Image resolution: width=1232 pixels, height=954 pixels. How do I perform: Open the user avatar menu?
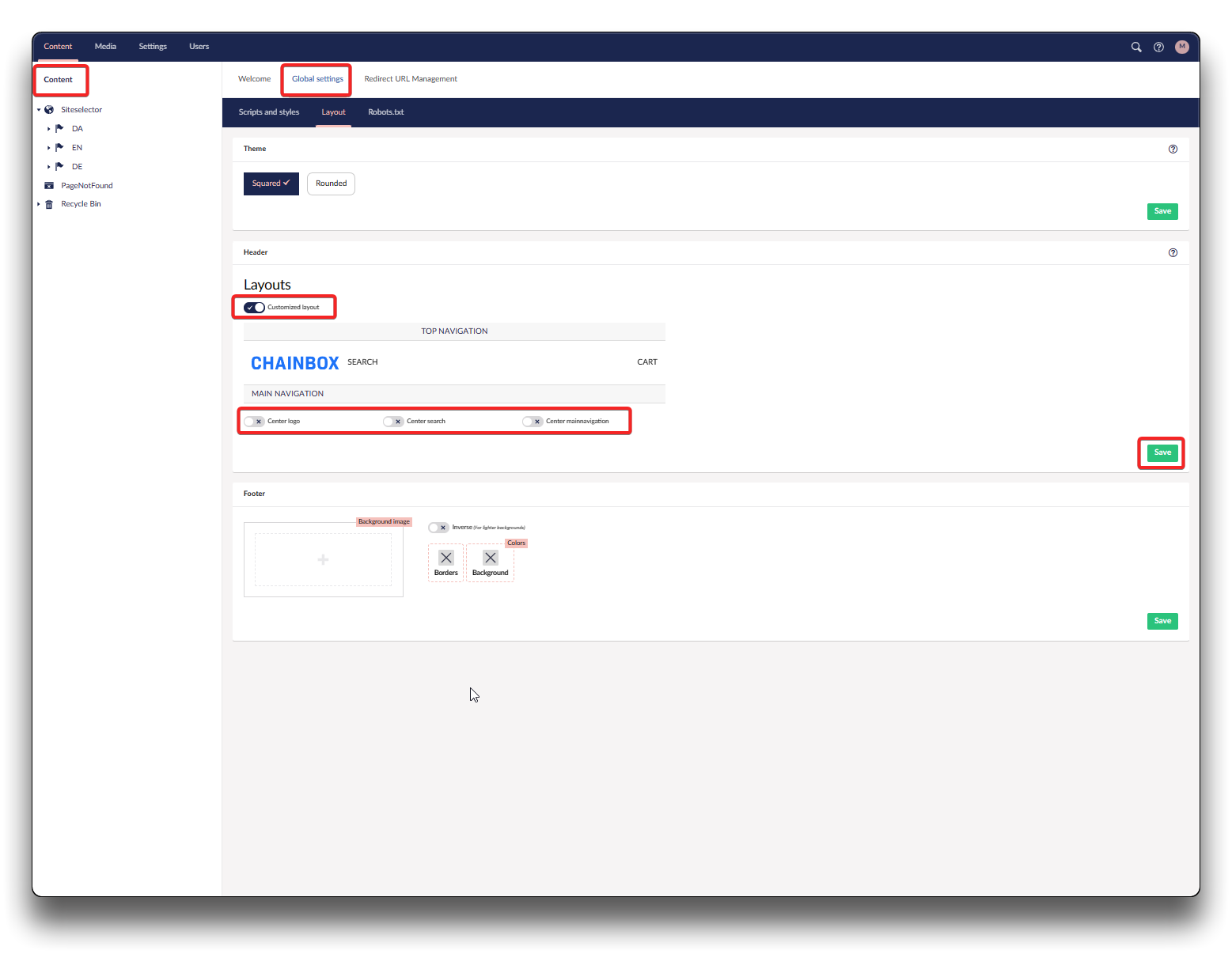pyautogui.click(x=1182, y=47)
